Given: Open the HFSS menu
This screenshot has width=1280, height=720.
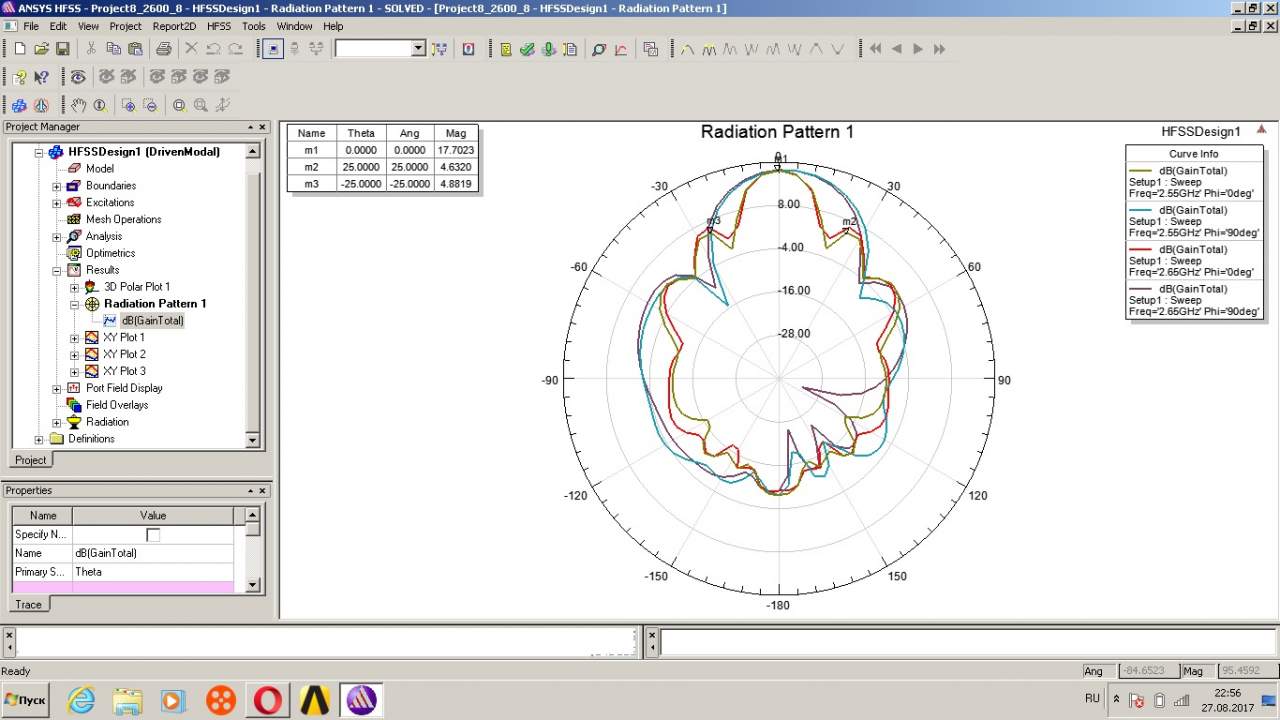Looking at the screenshot, I should [x=218, y=26].
